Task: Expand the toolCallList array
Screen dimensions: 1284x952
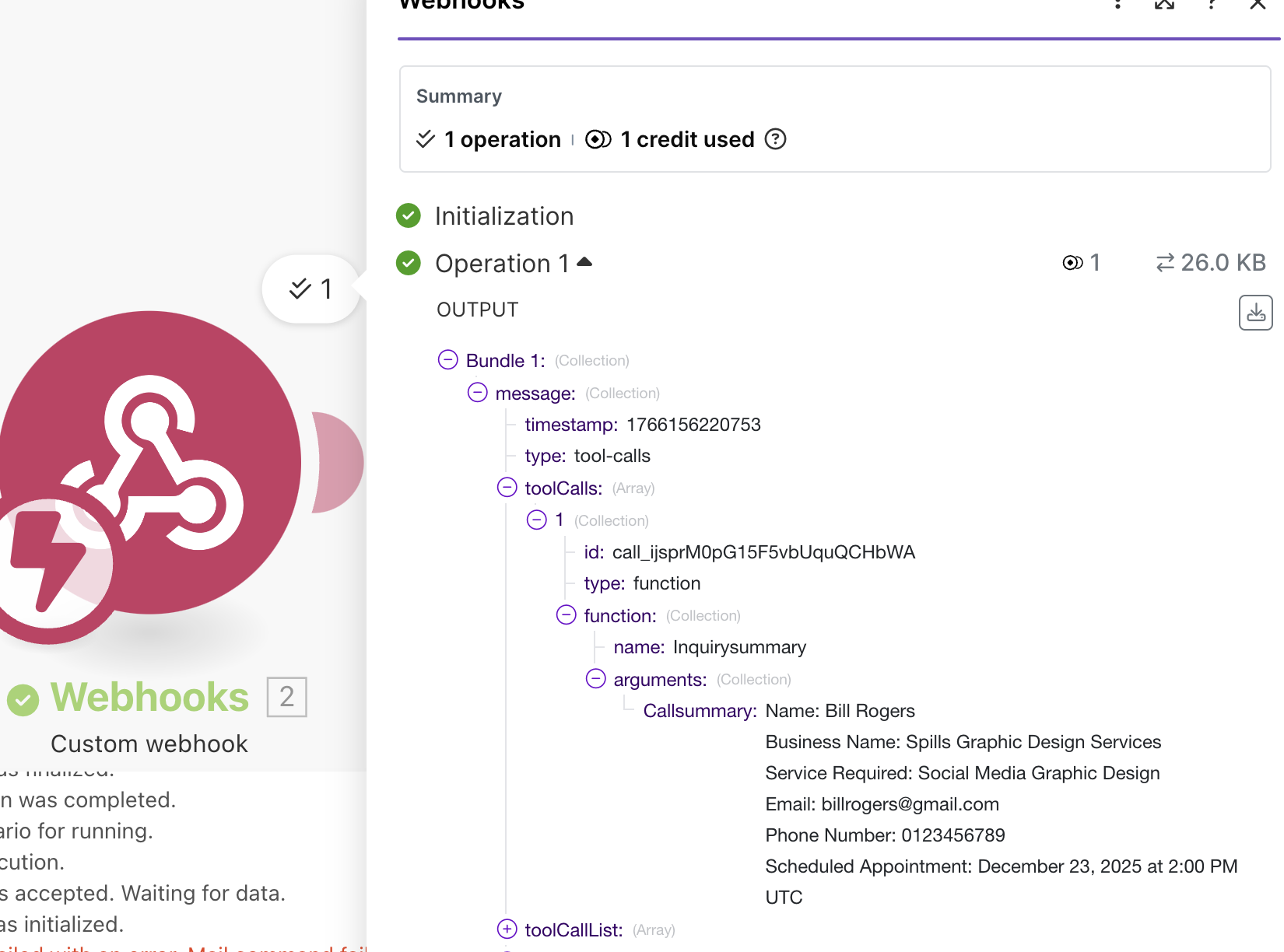Action: point(507,929)
